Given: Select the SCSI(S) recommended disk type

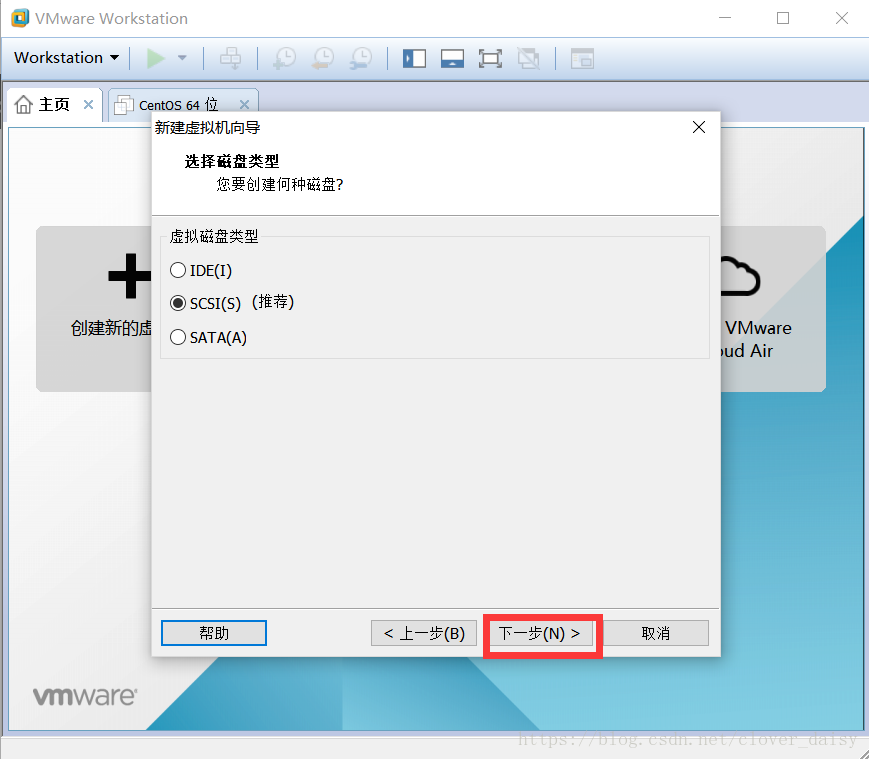Looking at the screenshot, I should pyautogui.click(x=232, y=303).
